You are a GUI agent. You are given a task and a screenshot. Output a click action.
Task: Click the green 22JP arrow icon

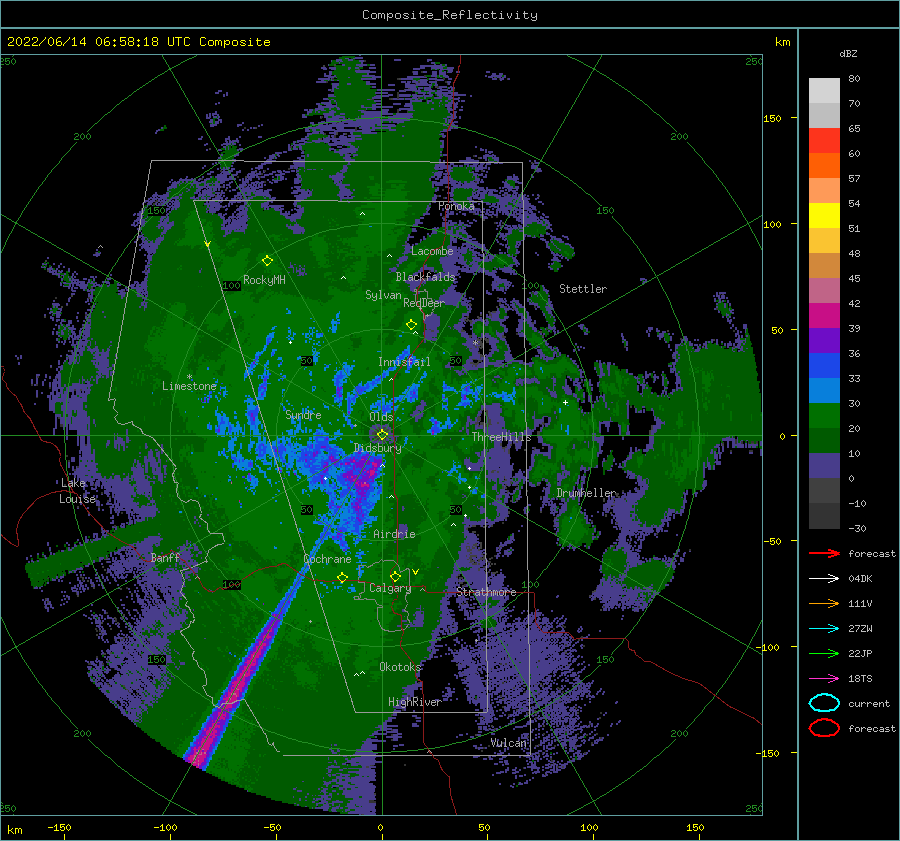point(824,653)
